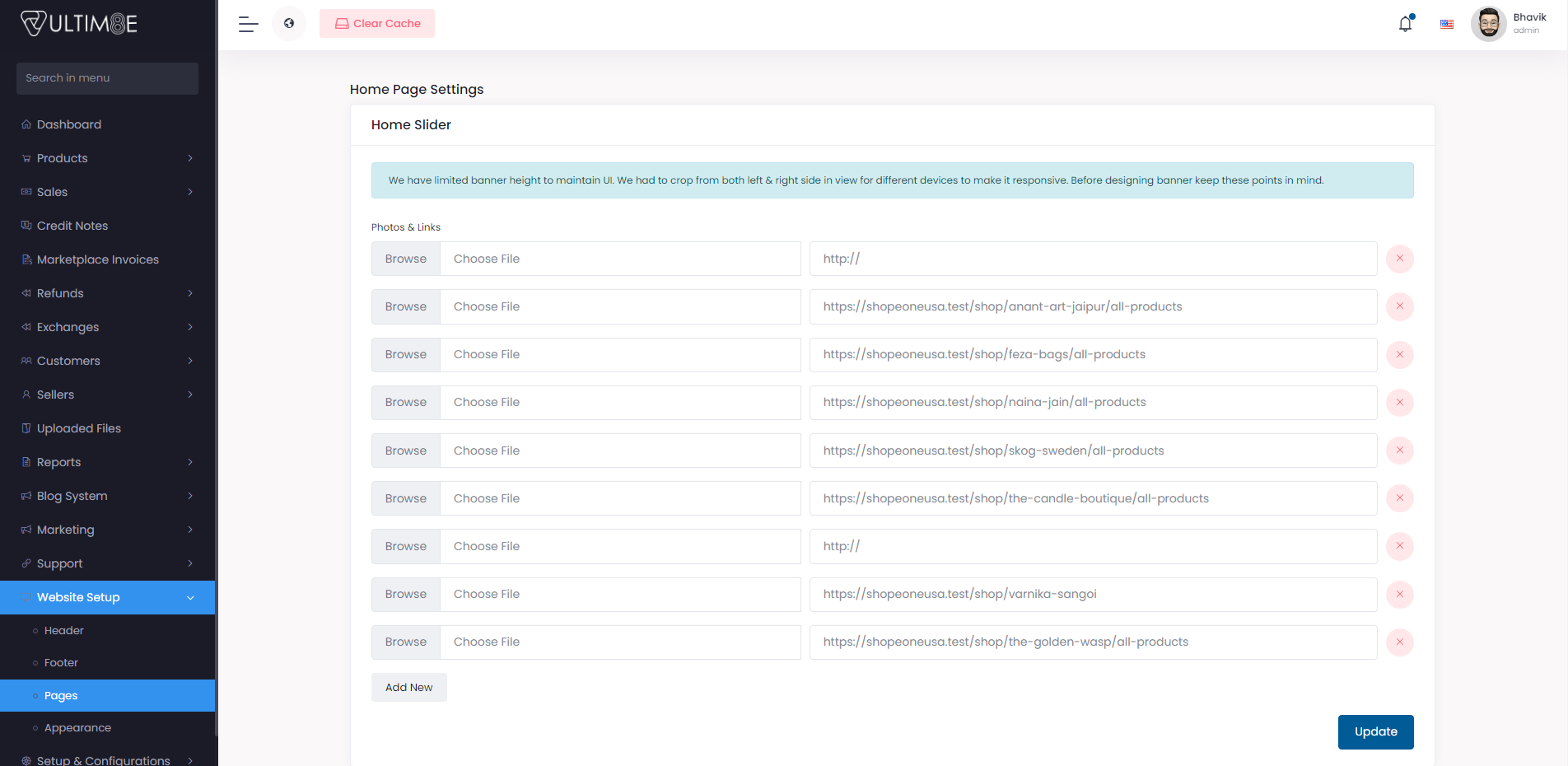Open the notification bell

[1405, 24]
